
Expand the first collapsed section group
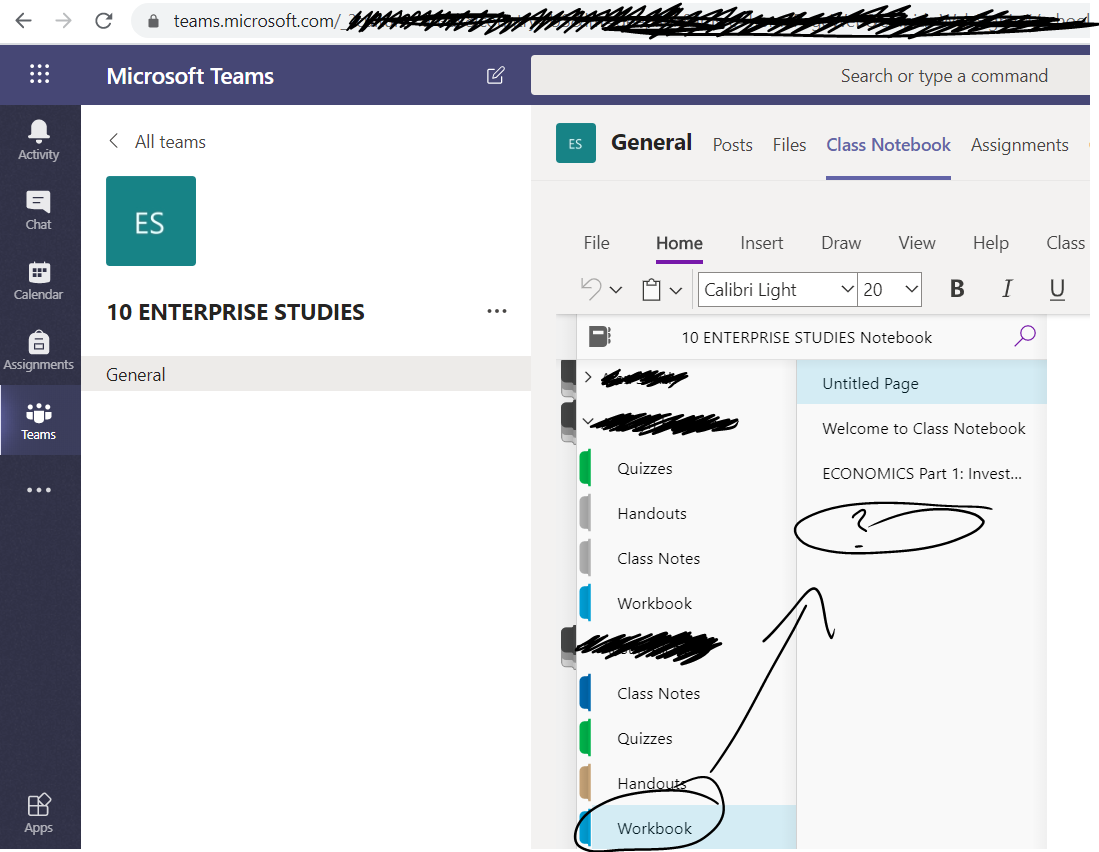pos(588,377)
